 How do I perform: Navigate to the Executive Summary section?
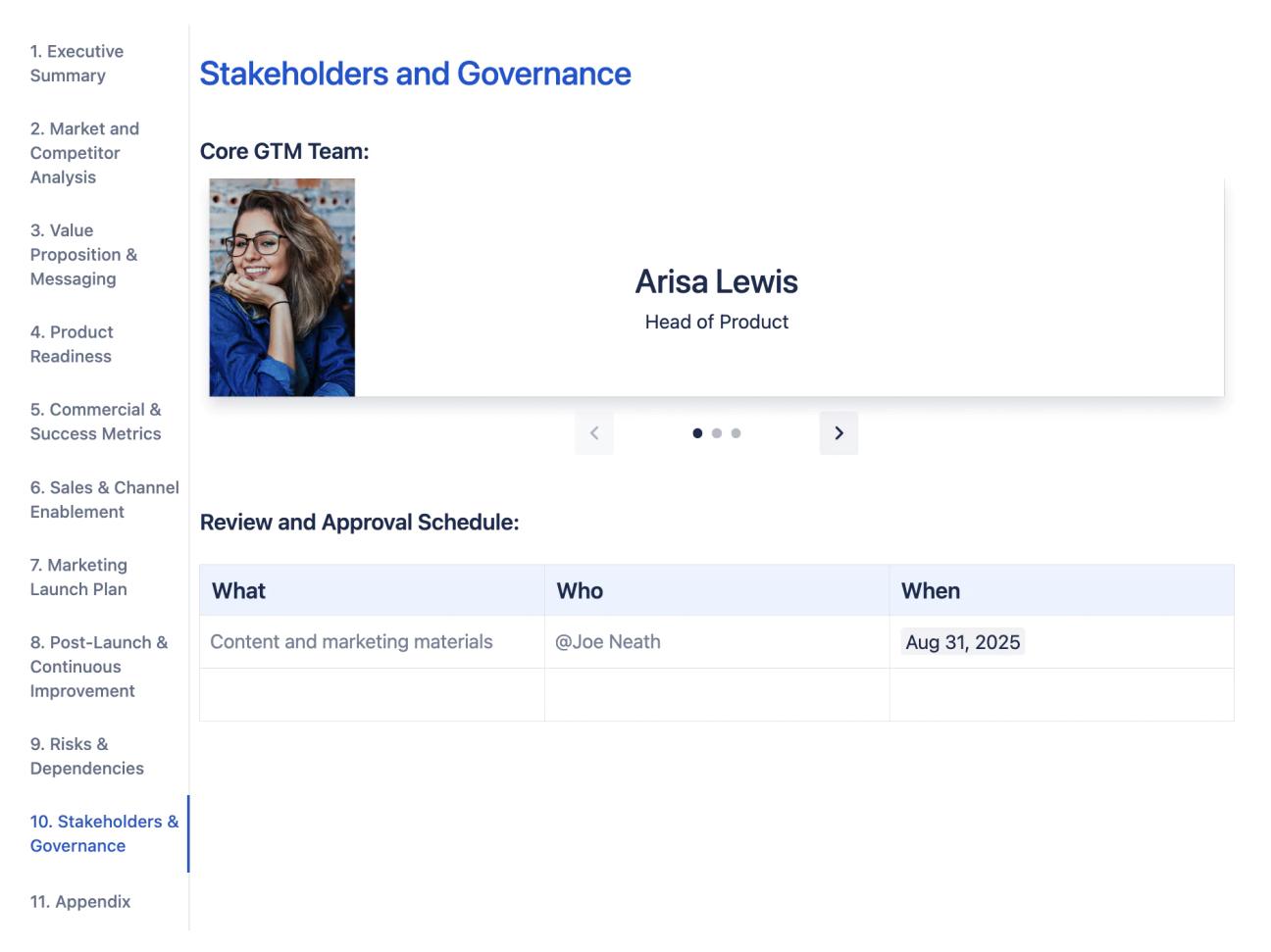tap(76, 63)
